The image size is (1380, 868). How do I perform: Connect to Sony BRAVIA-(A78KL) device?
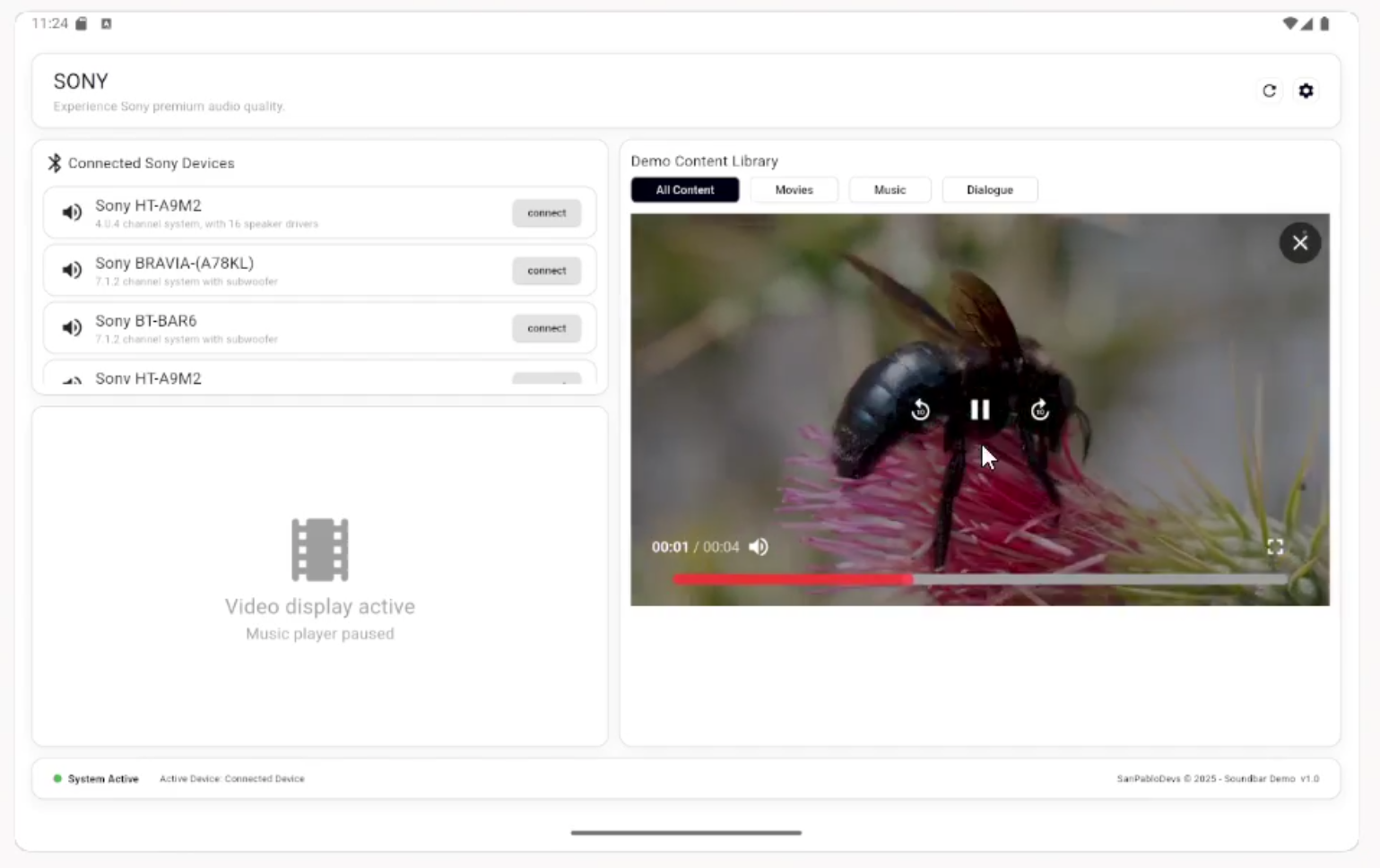coord(546,271)
